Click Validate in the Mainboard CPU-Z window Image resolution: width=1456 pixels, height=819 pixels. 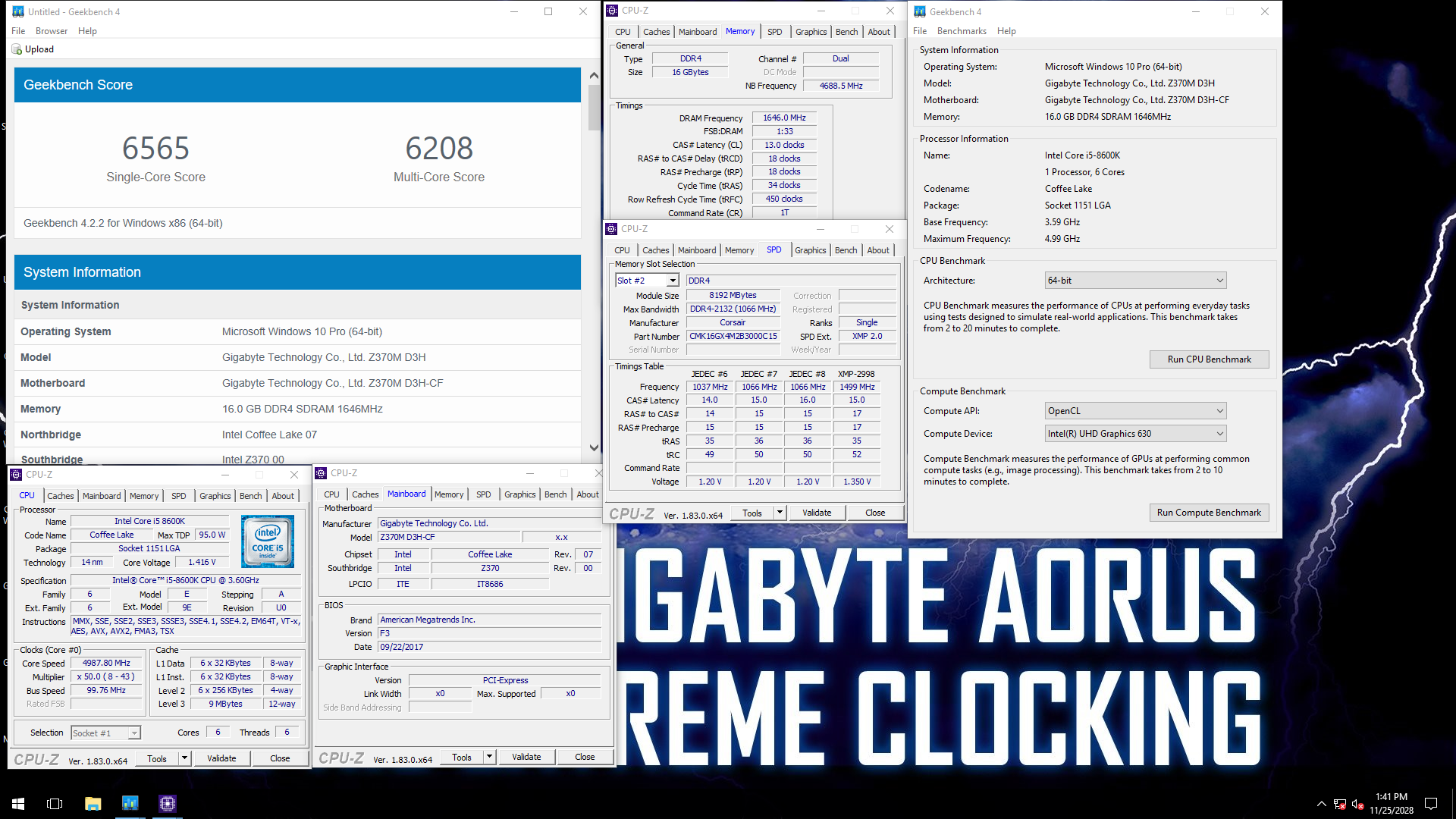[526, 757]
